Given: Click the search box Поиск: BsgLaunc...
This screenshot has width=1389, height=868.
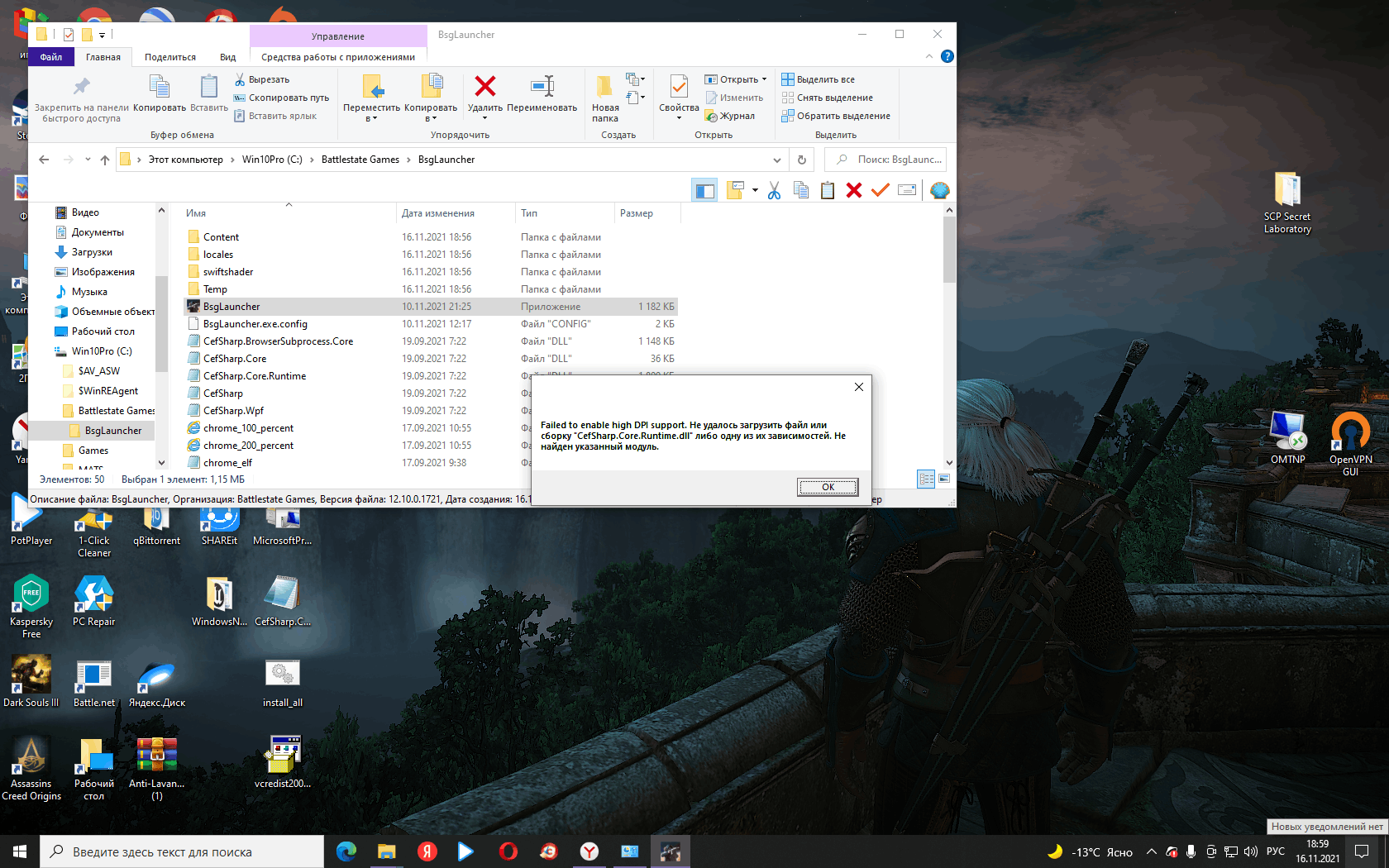Looking at the screenshot, I should (x=885, y=160).
